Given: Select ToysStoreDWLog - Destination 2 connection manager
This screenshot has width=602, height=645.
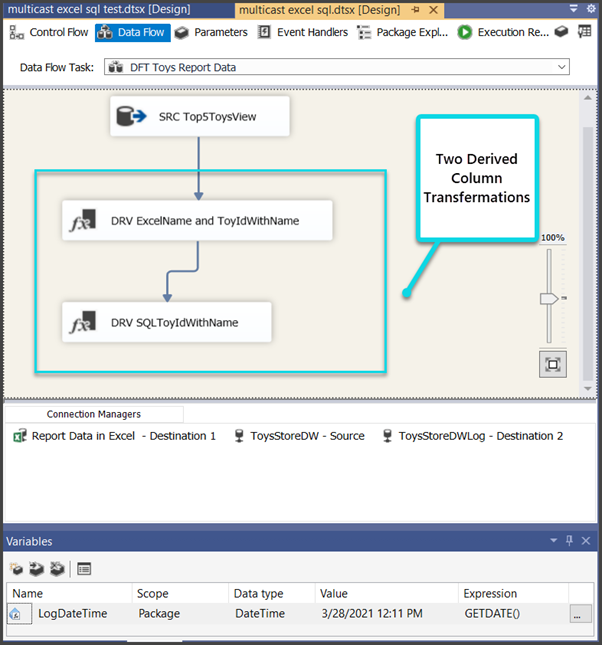Looking at the screenshot, I should pyautogui.click(x=473, y=436).
